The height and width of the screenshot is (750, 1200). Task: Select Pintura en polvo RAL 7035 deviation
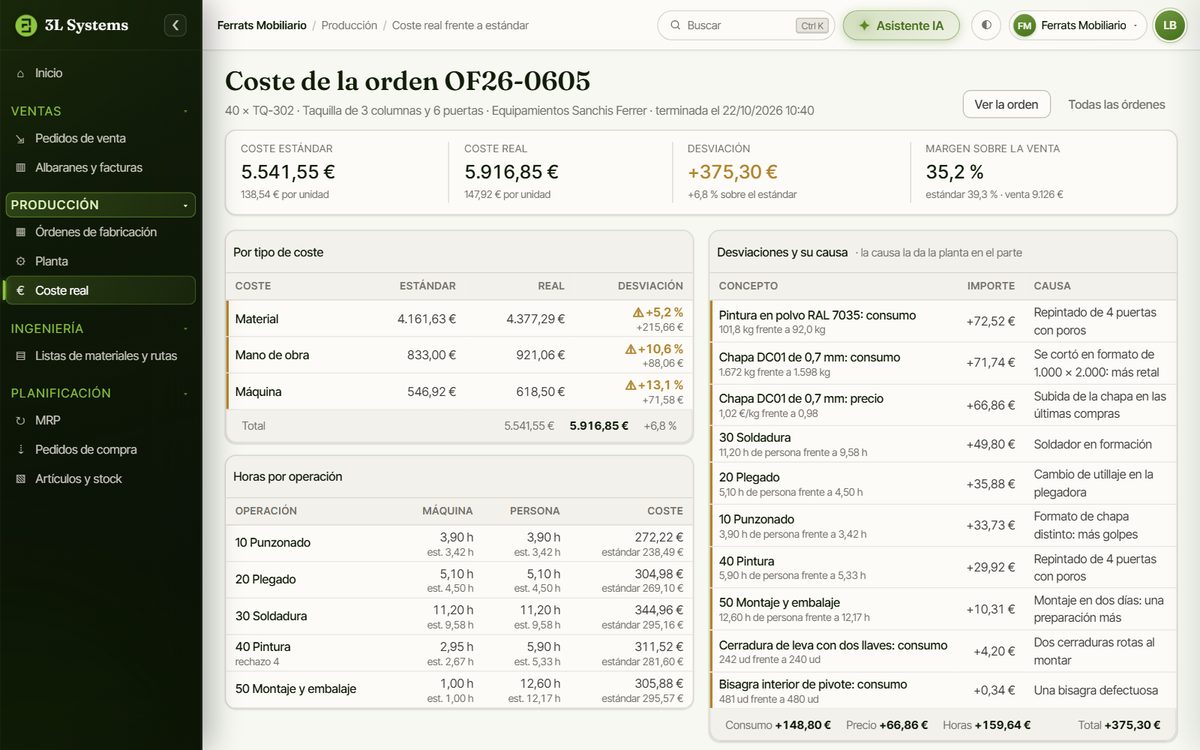point(943,321)
